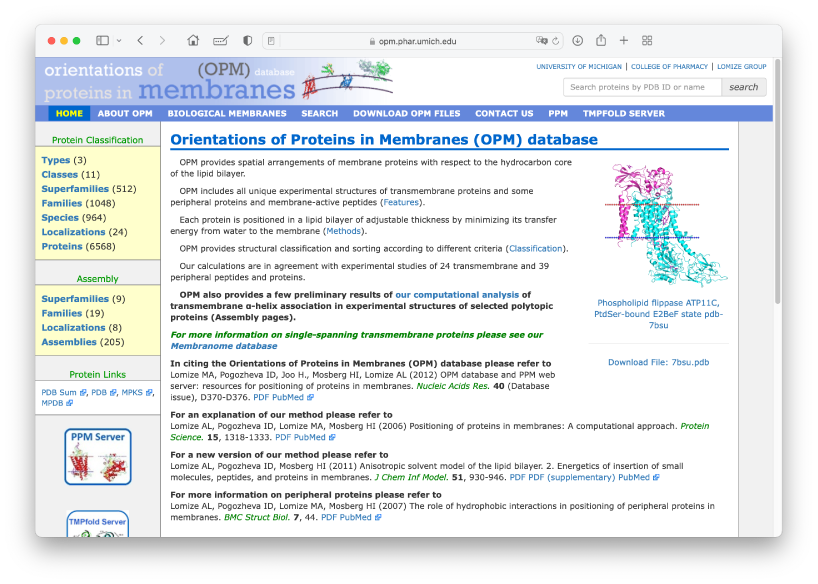Open the share menu icon

click(x=601, y=40)
